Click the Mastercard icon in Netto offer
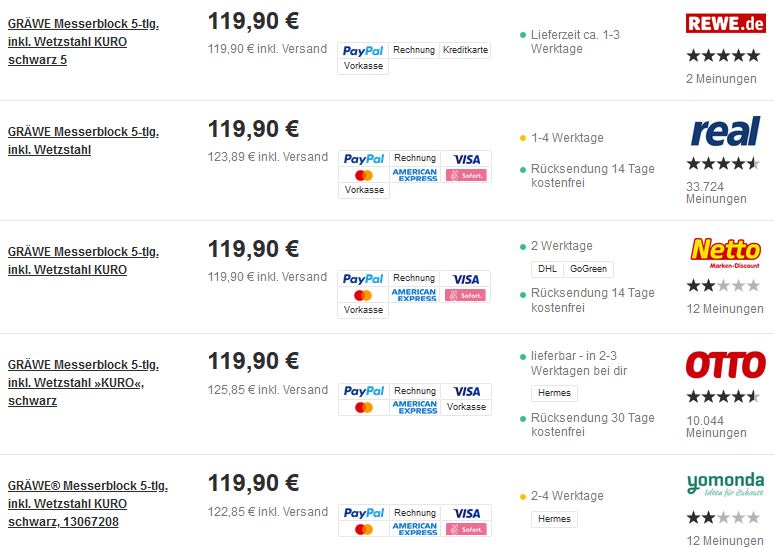774x548 pixels. pos(363,295)
